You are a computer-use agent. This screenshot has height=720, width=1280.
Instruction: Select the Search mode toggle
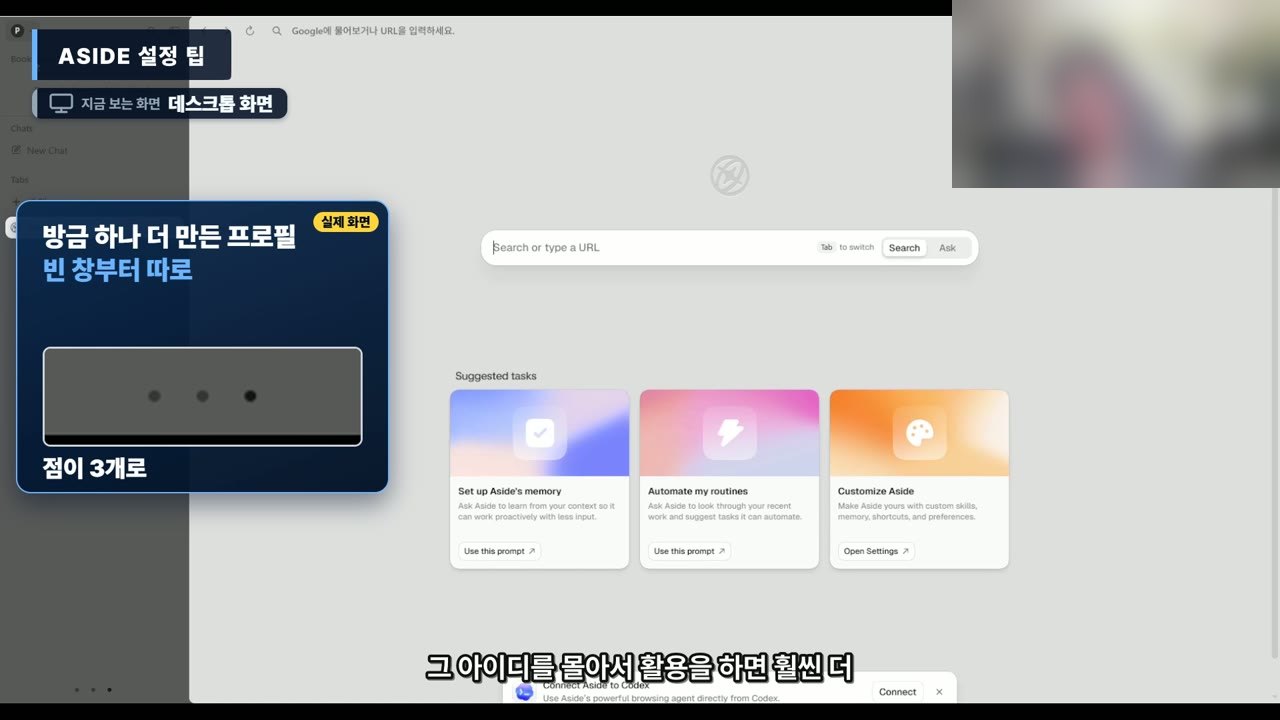pyautogui.click(x=904, y=248)
